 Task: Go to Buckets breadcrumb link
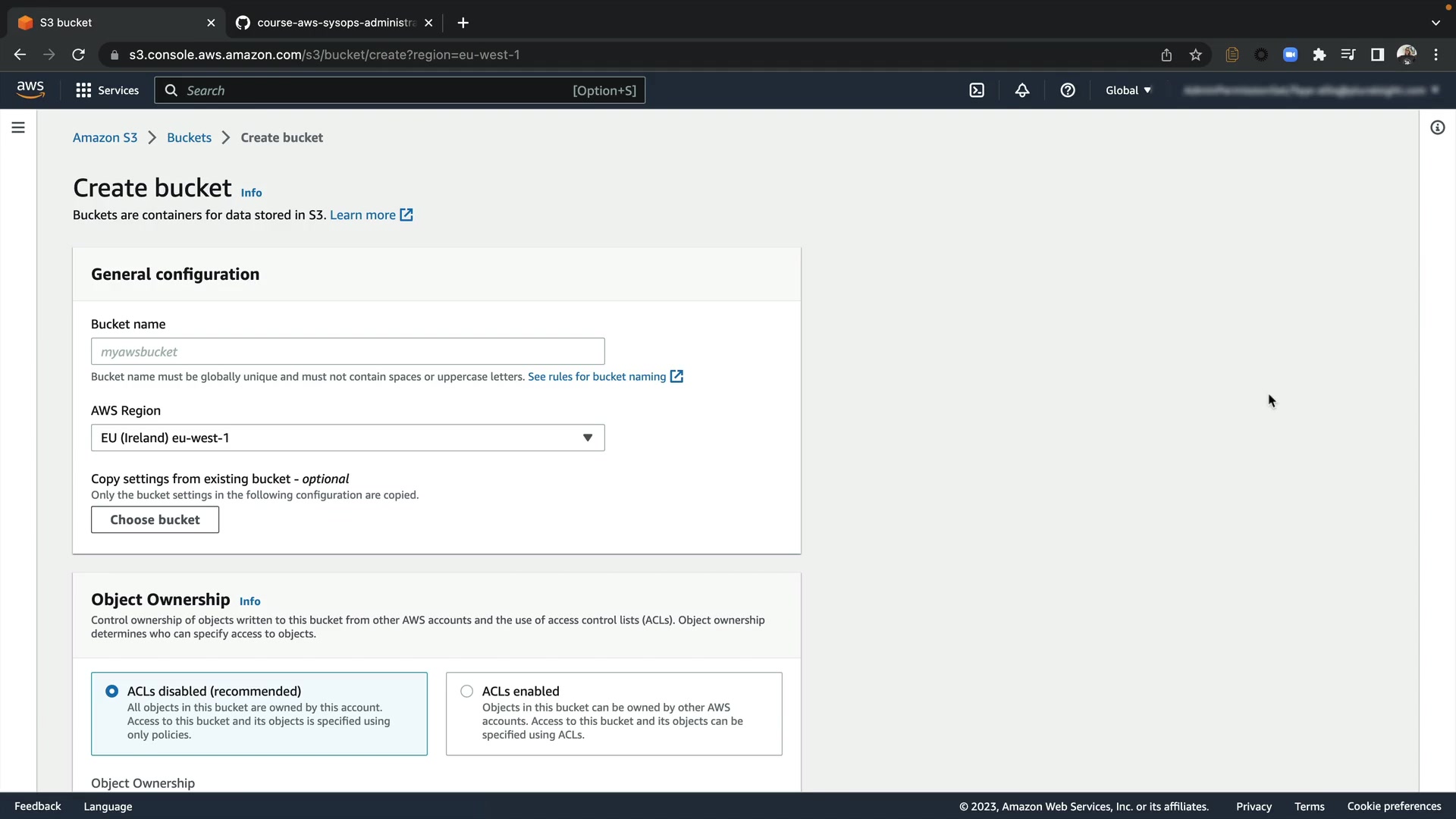[189, 137]
